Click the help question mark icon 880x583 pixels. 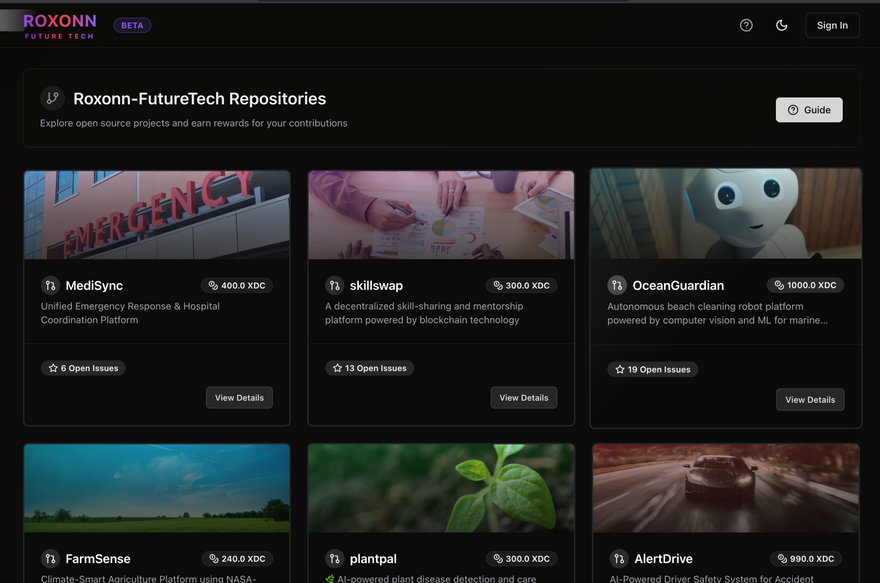(x=746, y=25)
